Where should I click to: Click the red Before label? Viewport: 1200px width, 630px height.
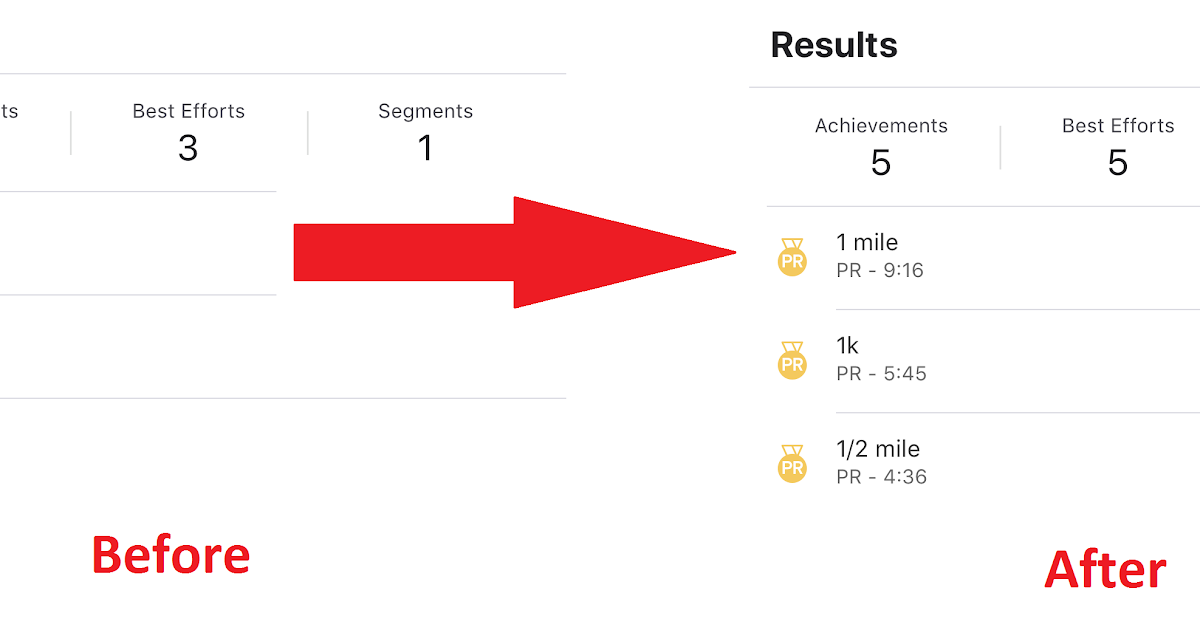pyautogui.click(x=170, y=554)
